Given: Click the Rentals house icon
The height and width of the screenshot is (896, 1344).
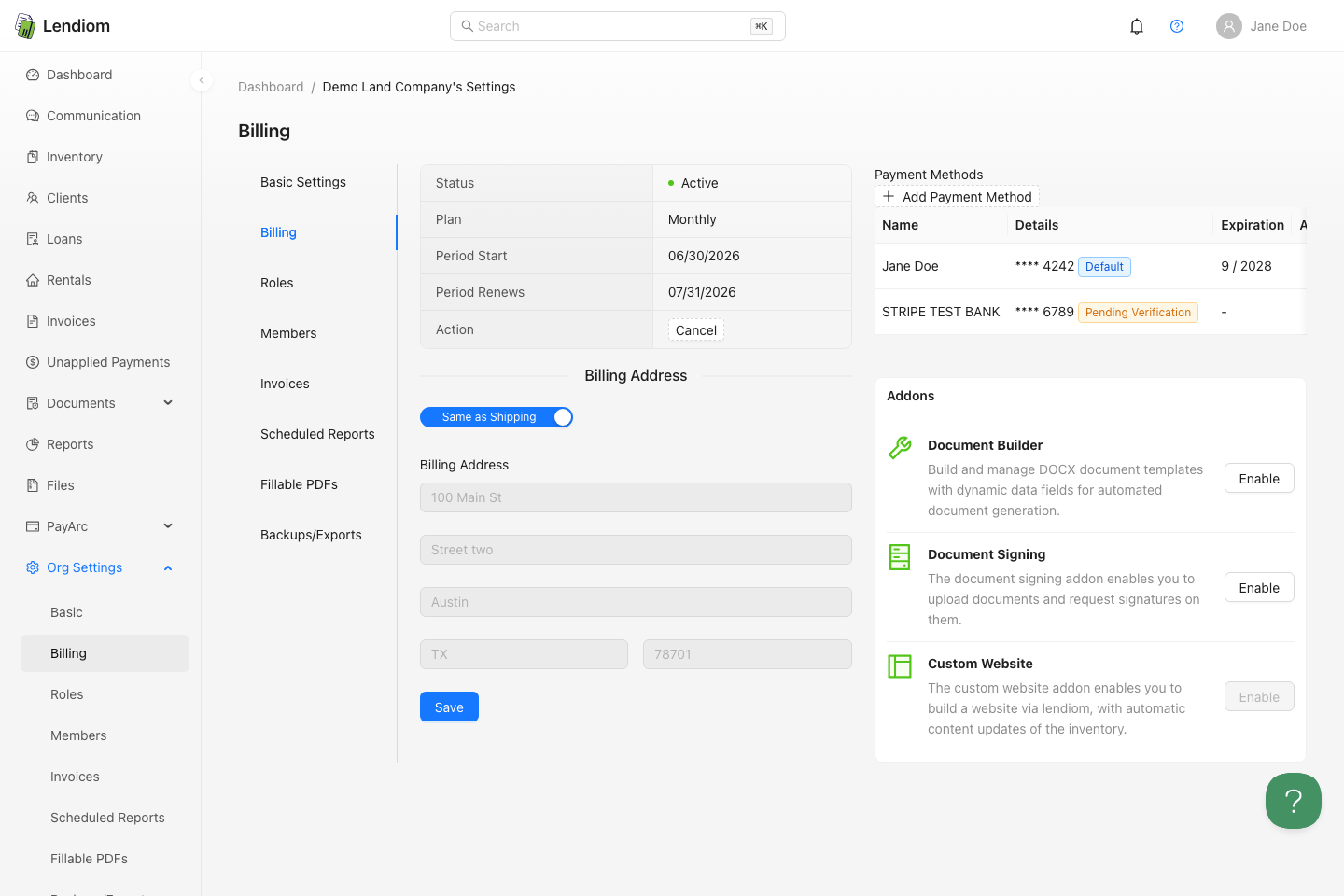Looking at the screenshot, I should coord(33,280).
